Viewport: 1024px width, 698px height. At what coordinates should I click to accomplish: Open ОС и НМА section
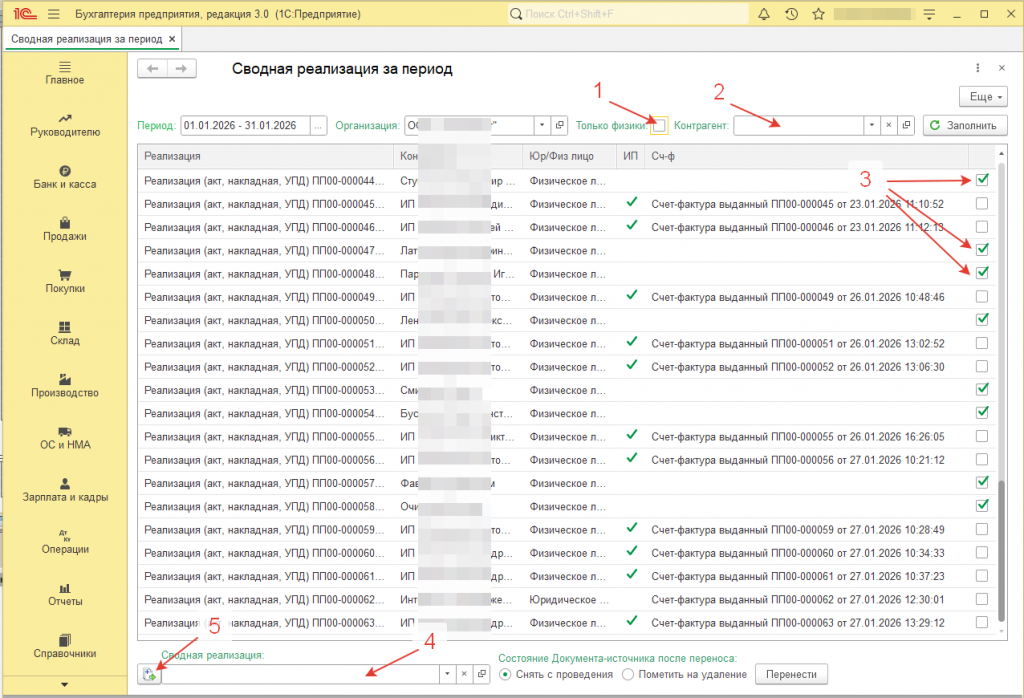tap(65, 437)
